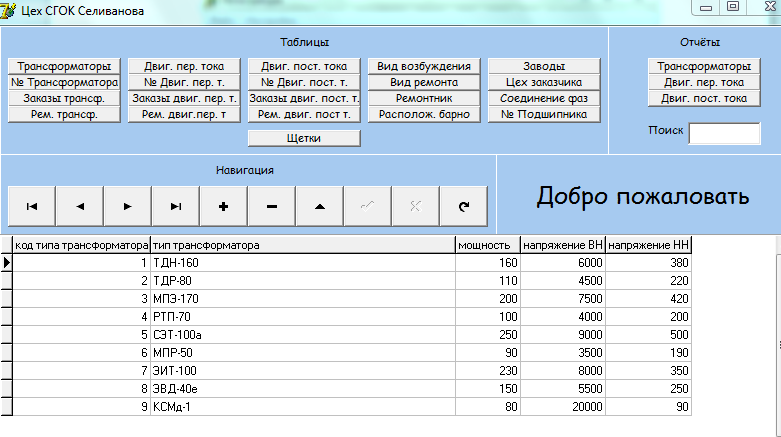
Task: Click мощность value 150 in ЭВД-40е row
Action: (488, 388)
